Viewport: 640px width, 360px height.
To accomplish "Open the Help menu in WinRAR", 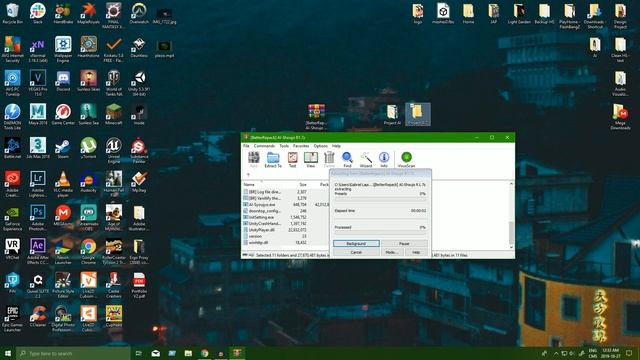I will tap(336, 146).
